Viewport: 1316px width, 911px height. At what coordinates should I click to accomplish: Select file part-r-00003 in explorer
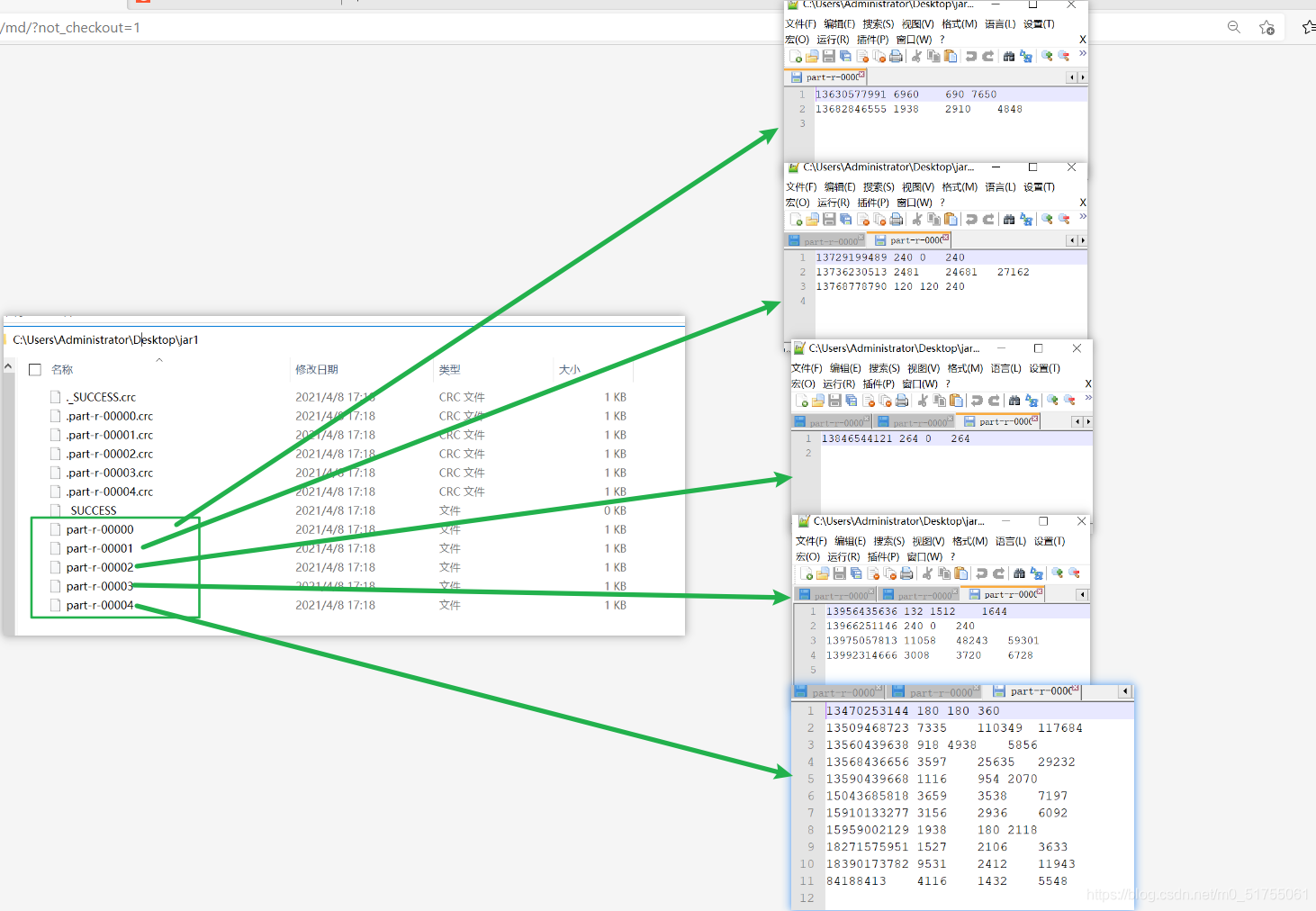pyautogui.click(x=100, y=587)
